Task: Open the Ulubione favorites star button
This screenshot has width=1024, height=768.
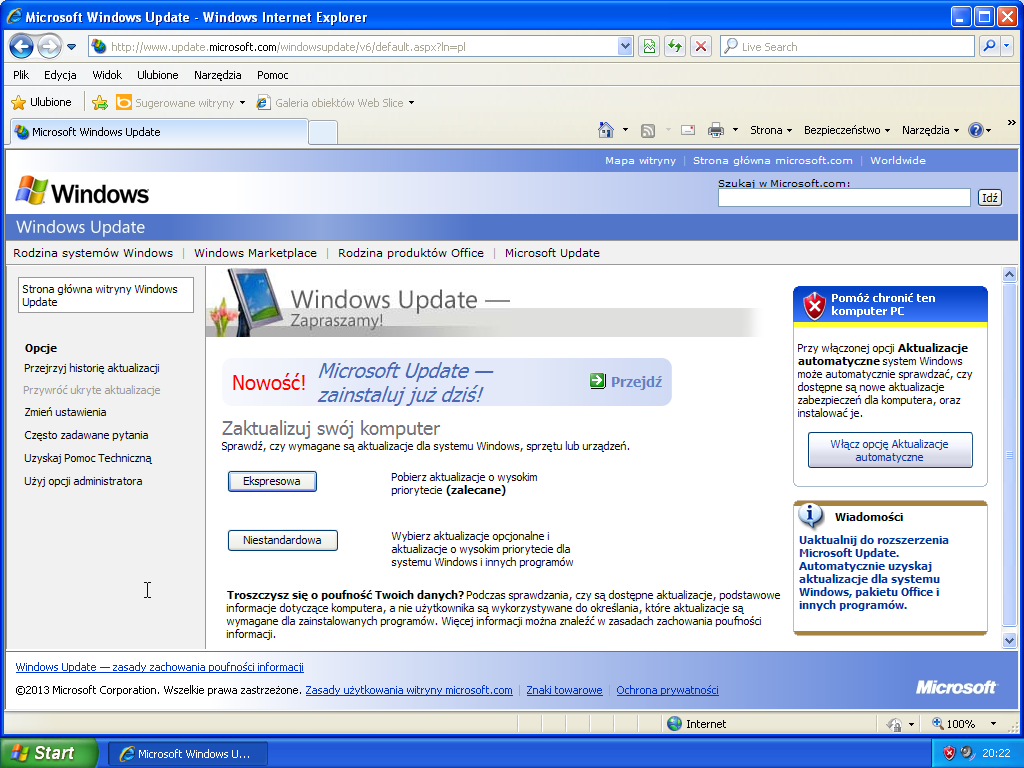Action: 42,103
